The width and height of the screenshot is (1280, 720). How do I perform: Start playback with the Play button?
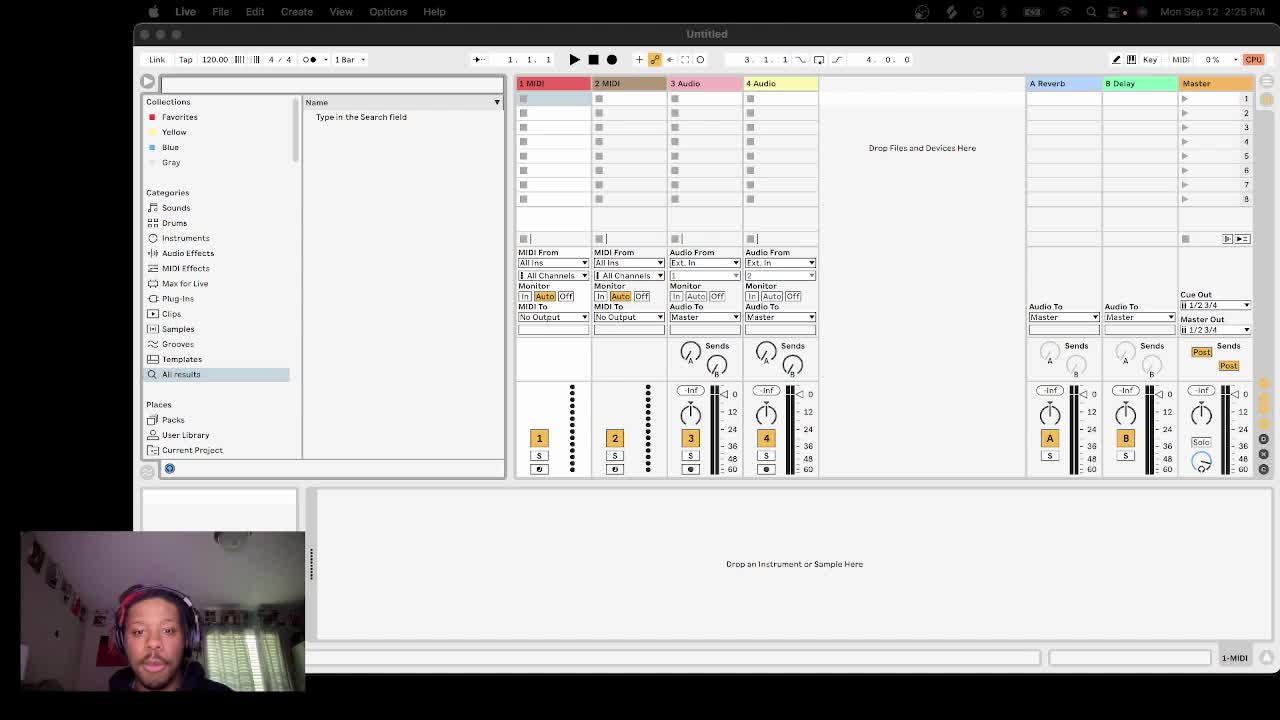pos(574,59)
